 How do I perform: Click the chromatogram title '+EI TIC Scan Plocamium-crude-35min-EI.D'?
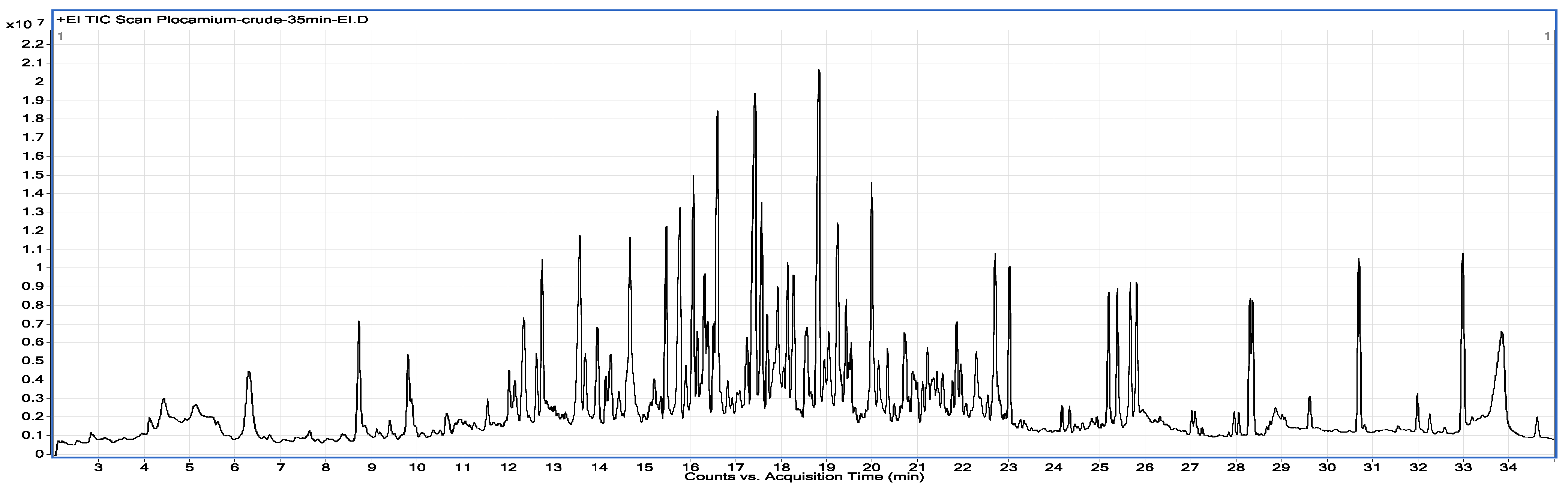(212, 20)
